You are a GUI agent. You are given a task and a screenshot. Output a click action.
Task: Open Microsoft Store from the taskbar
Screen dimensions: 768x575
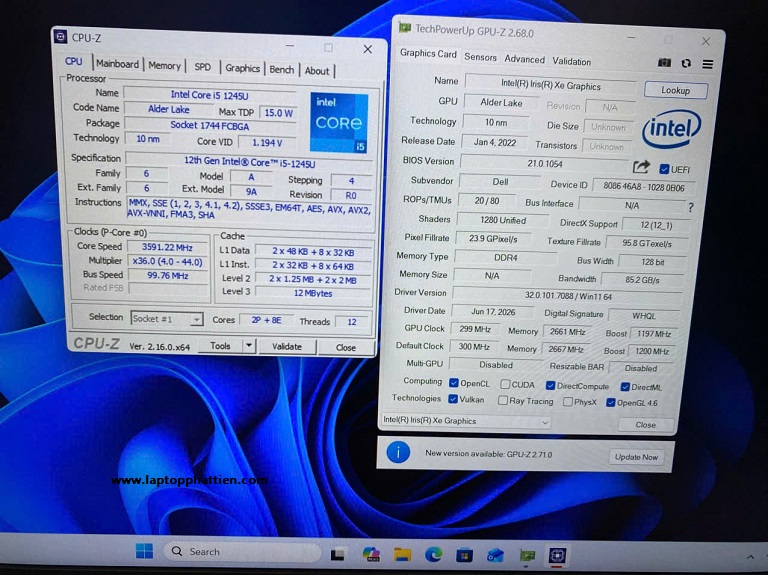[464, 555]
